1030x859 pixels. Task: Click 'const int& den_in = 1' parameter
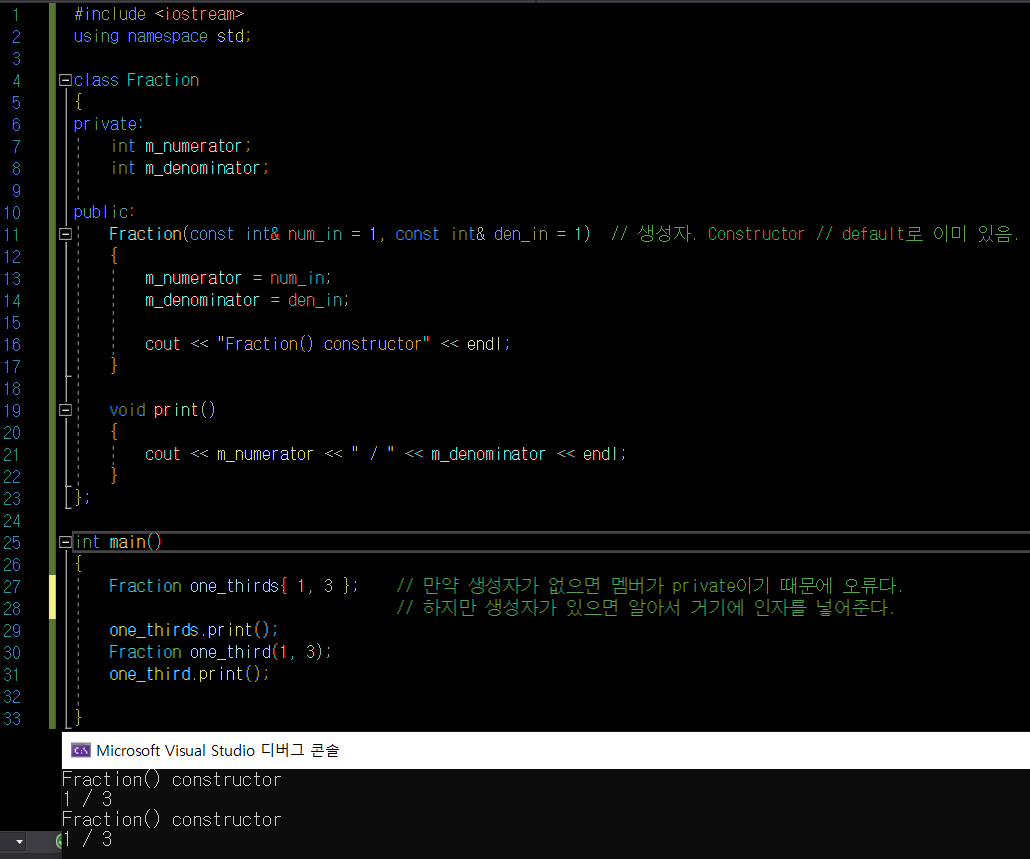488,234
